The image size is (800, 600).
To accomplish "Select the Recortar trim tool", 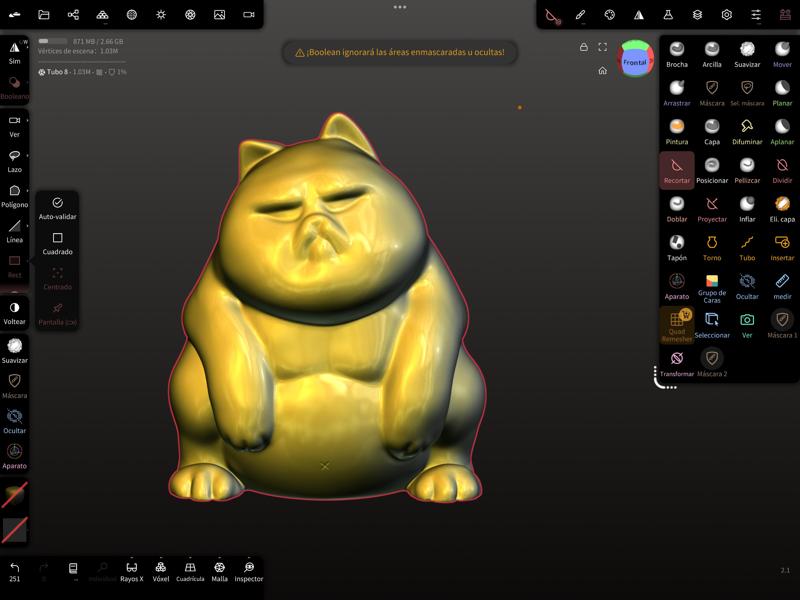I will 677,171.
